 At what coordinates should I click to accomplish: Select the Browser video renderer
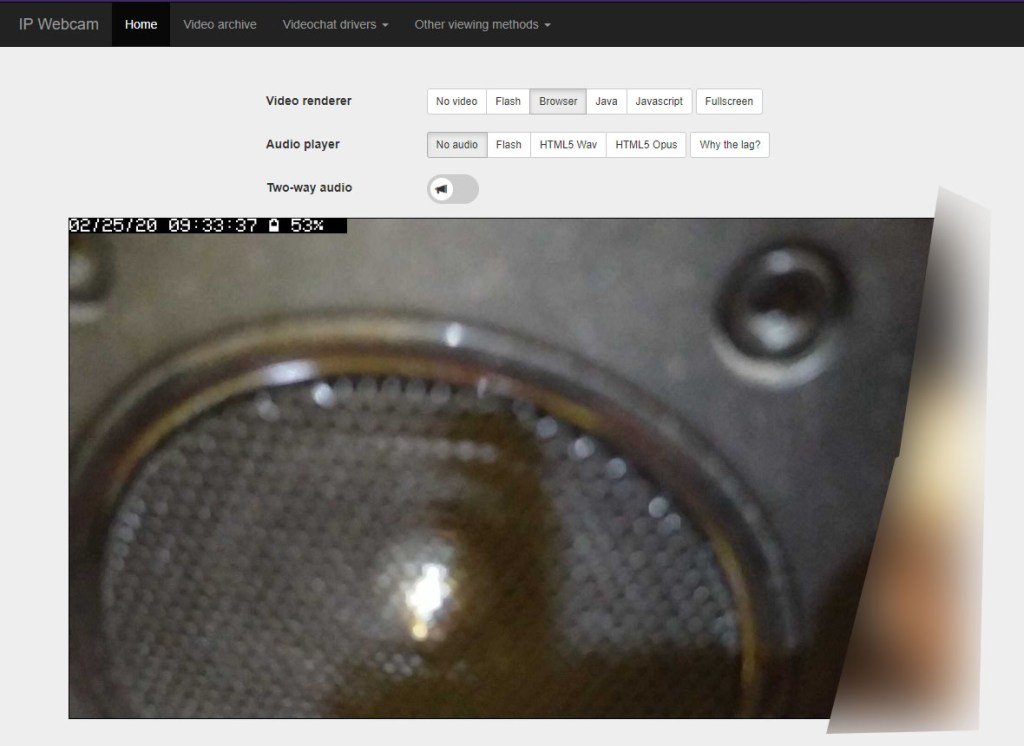click(x=558, y=101)
